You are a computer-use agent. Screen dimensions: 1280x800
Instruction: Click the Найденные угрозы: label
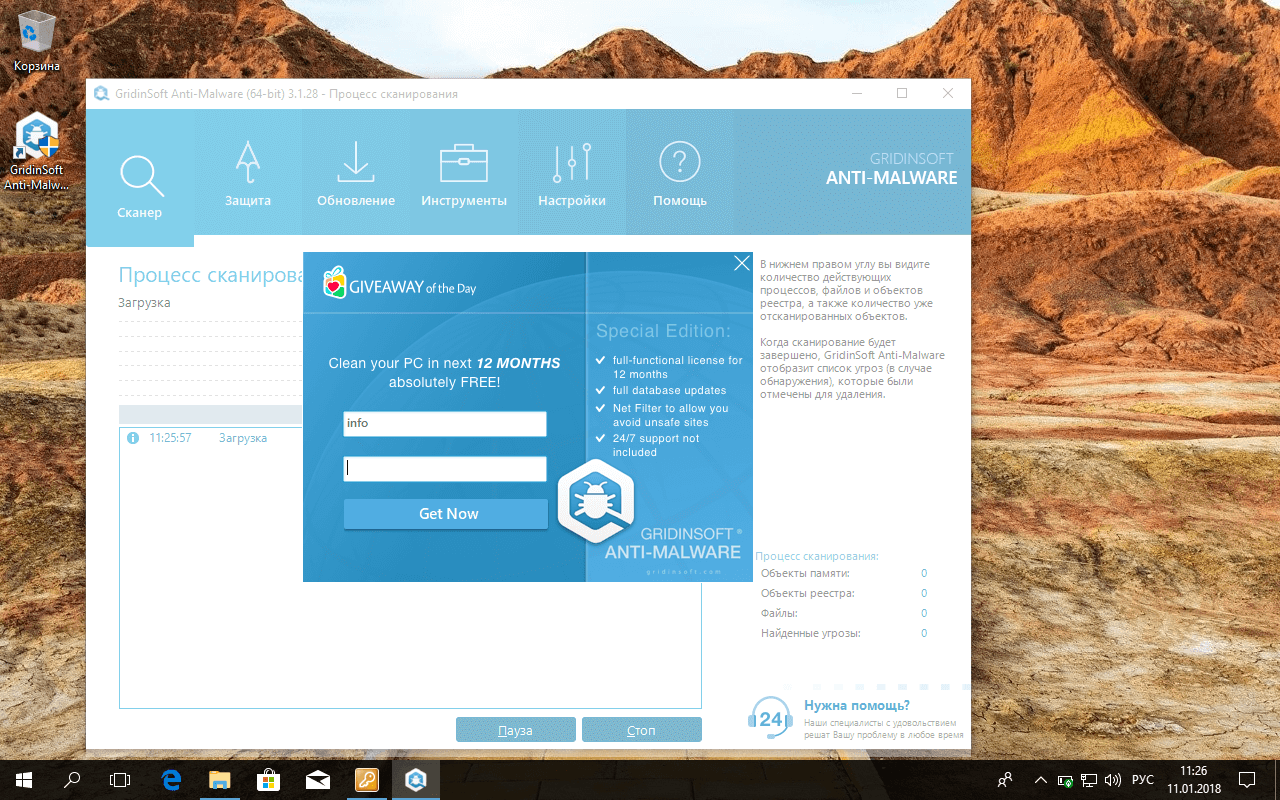click(x=810, y=633)
